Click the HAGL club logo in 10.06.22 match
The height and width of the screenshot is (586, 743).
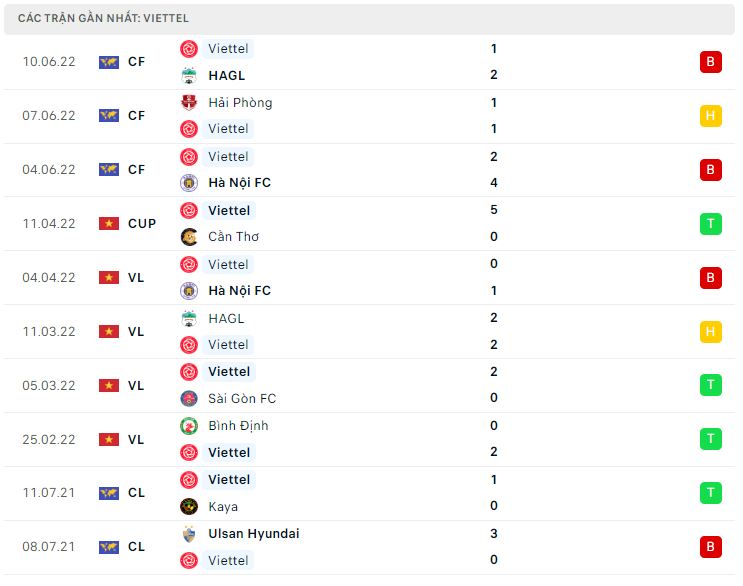[x=189, y=75]
